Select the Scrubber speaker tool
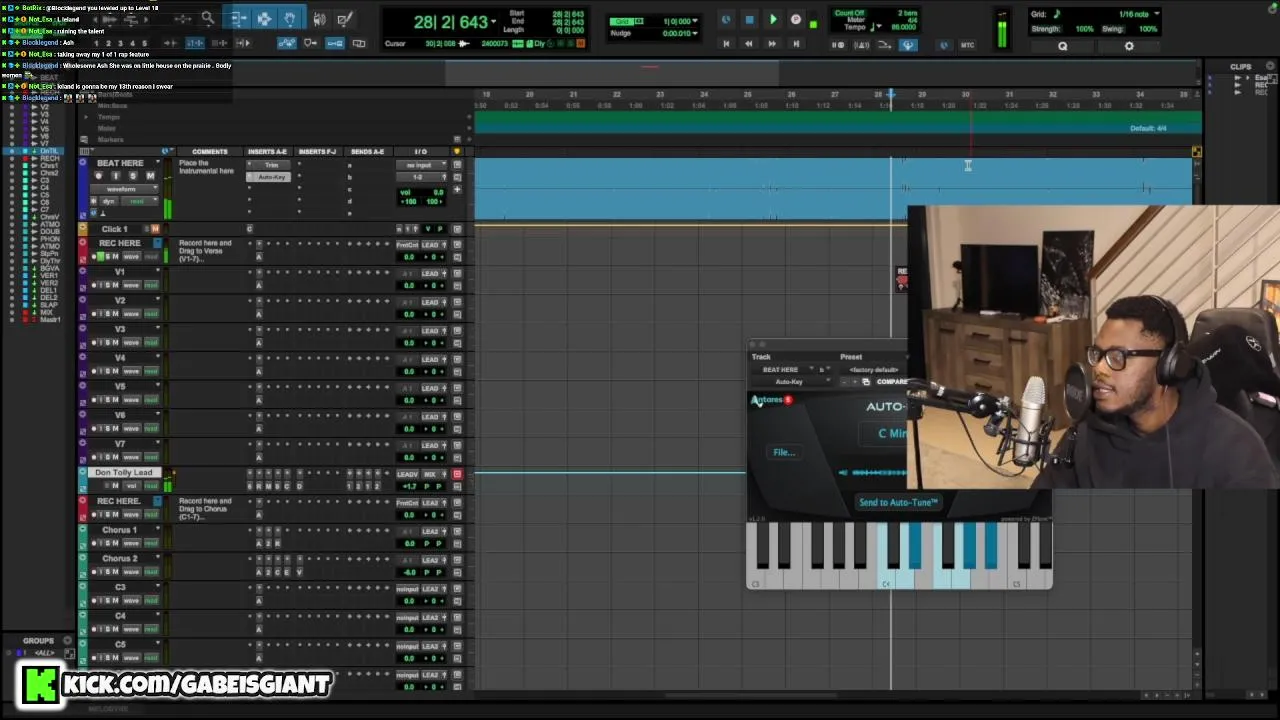Screen dimensions: 1280x720 click(320, 18)
